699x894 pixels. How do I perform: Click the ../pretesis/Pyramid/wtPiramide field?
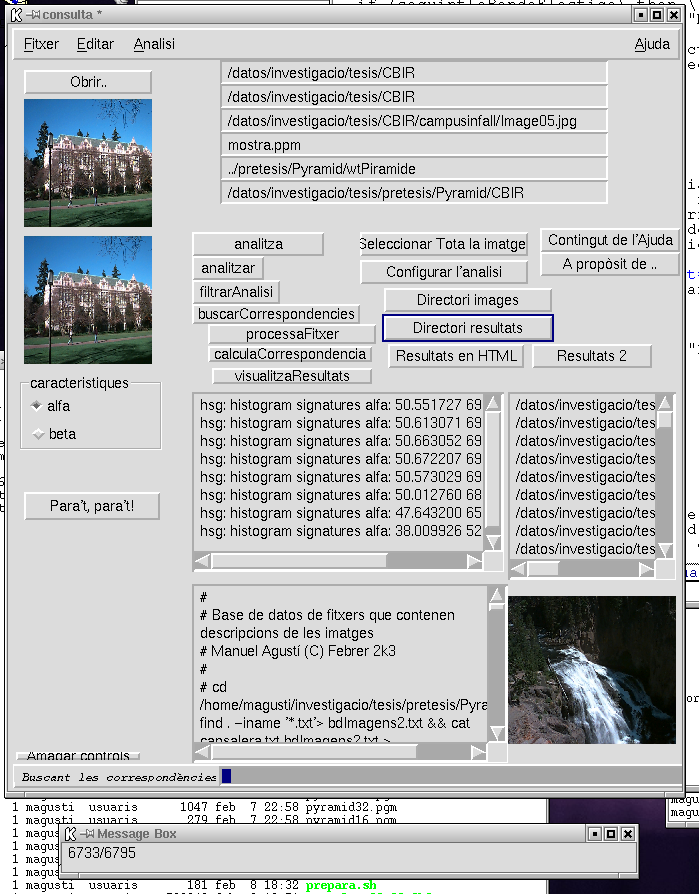(x=414, y=169)
